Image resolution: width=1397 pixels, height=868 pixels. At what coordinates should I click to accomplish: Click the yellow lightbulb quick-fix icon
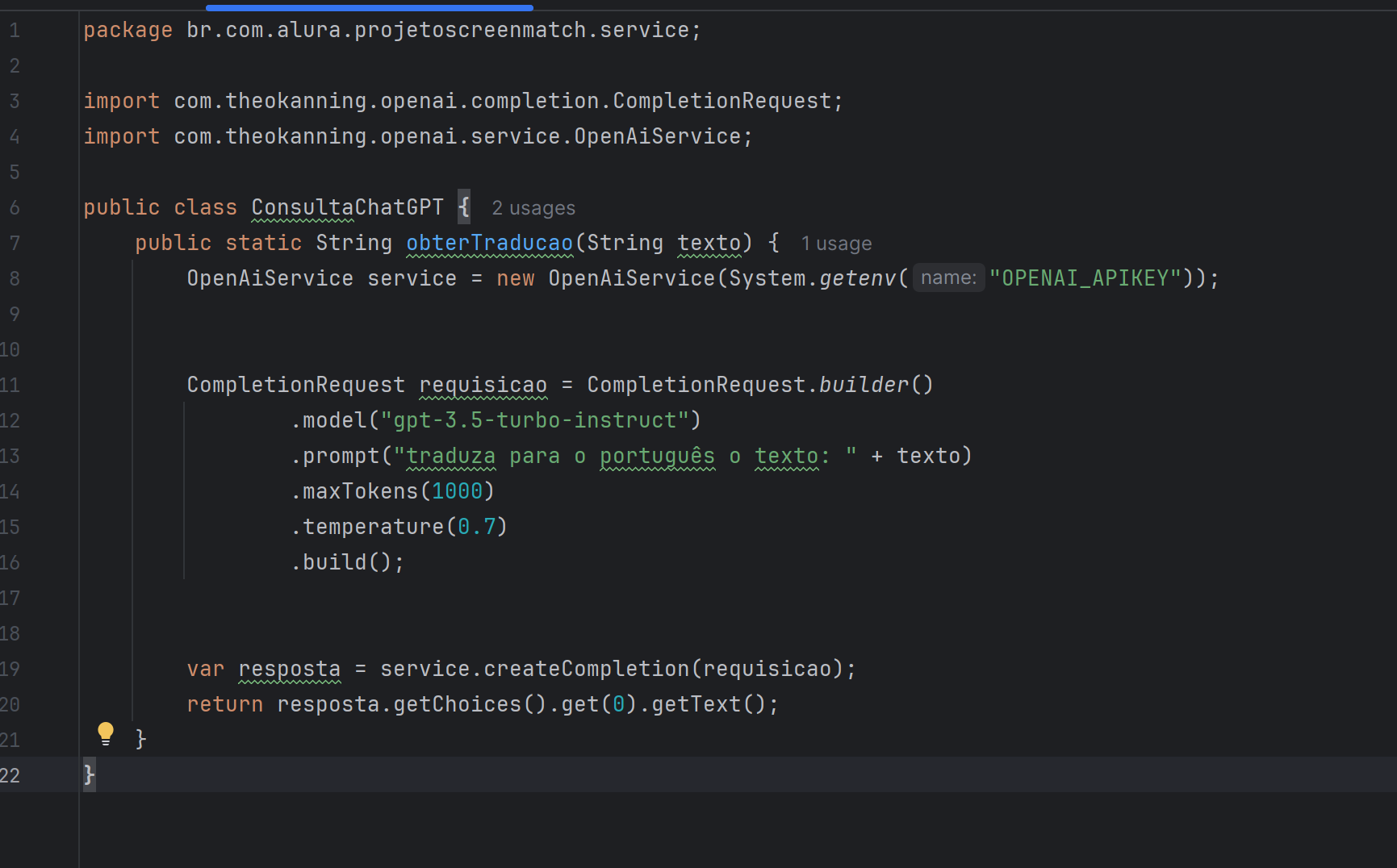point(106,733)
